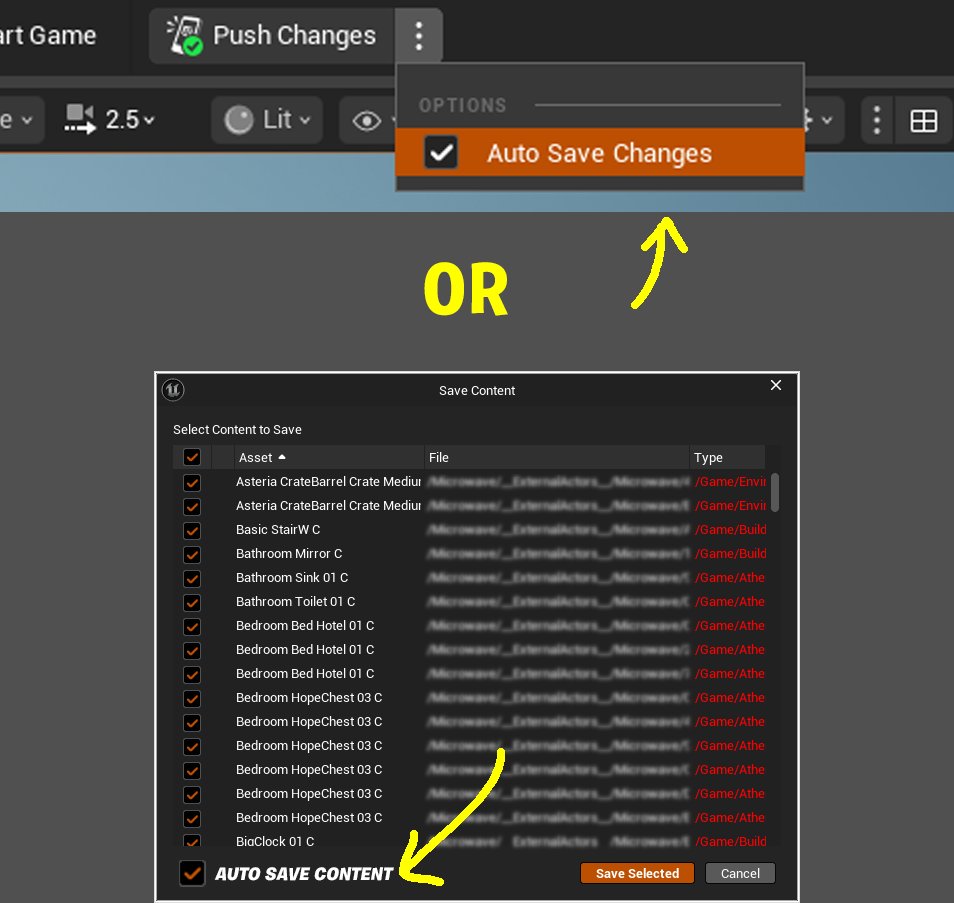Close the Save Content dialog
This screenshot has height=903, width=954.
[x=776, y=385]
